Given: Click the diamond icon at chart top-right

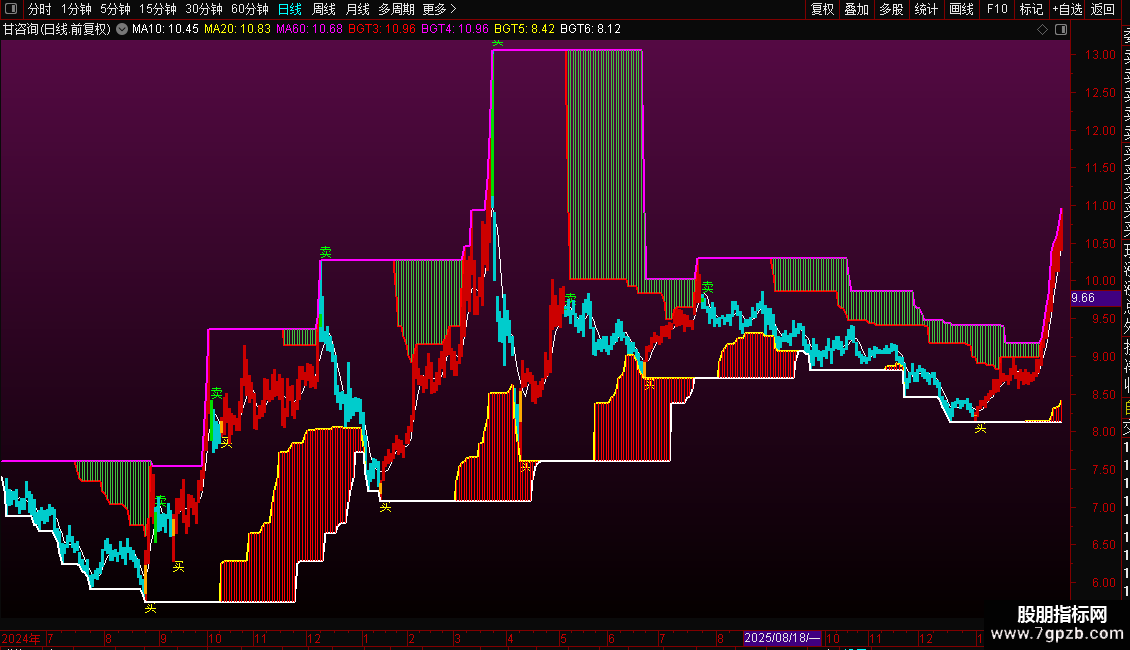Looking at the screenshot, I should 1042,30.
